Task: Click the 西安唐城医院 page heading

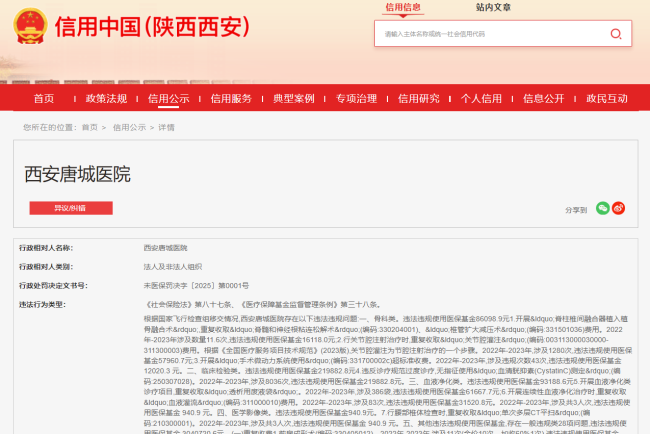Action: (x=78, y=174)
